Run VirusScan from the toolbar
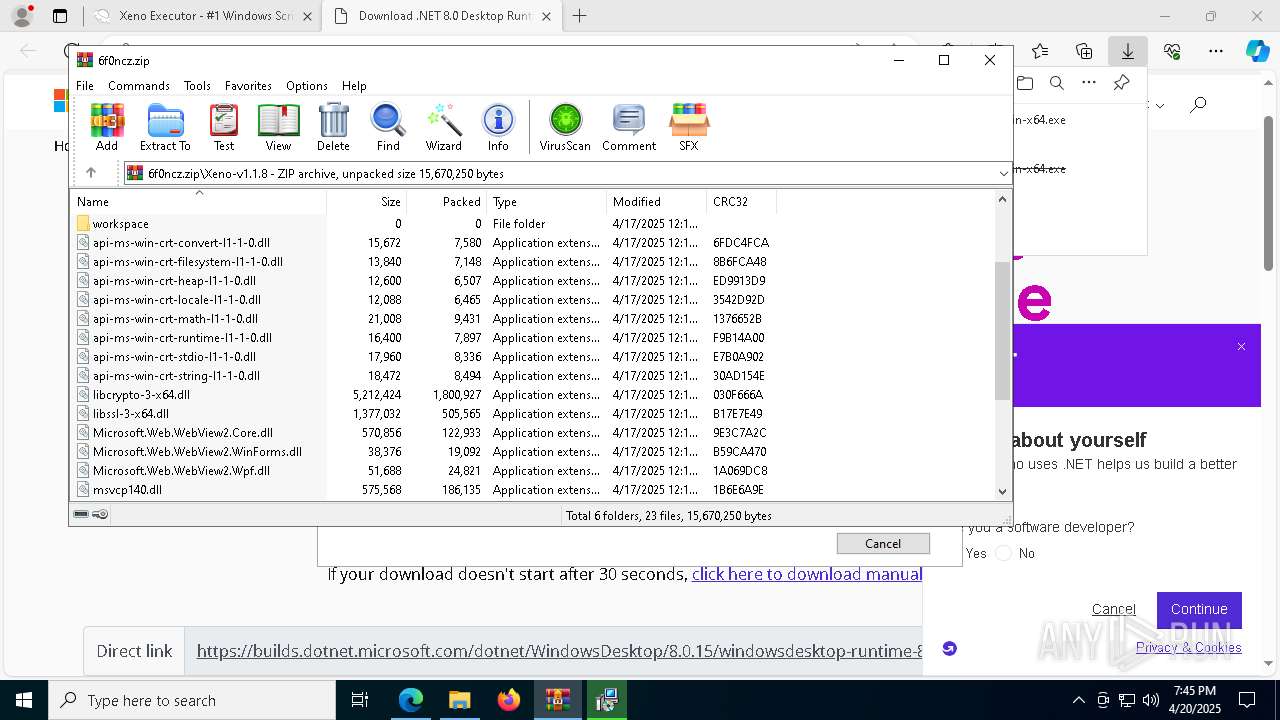This screenshot has height=720, width=1280. (x=565, y=127)
